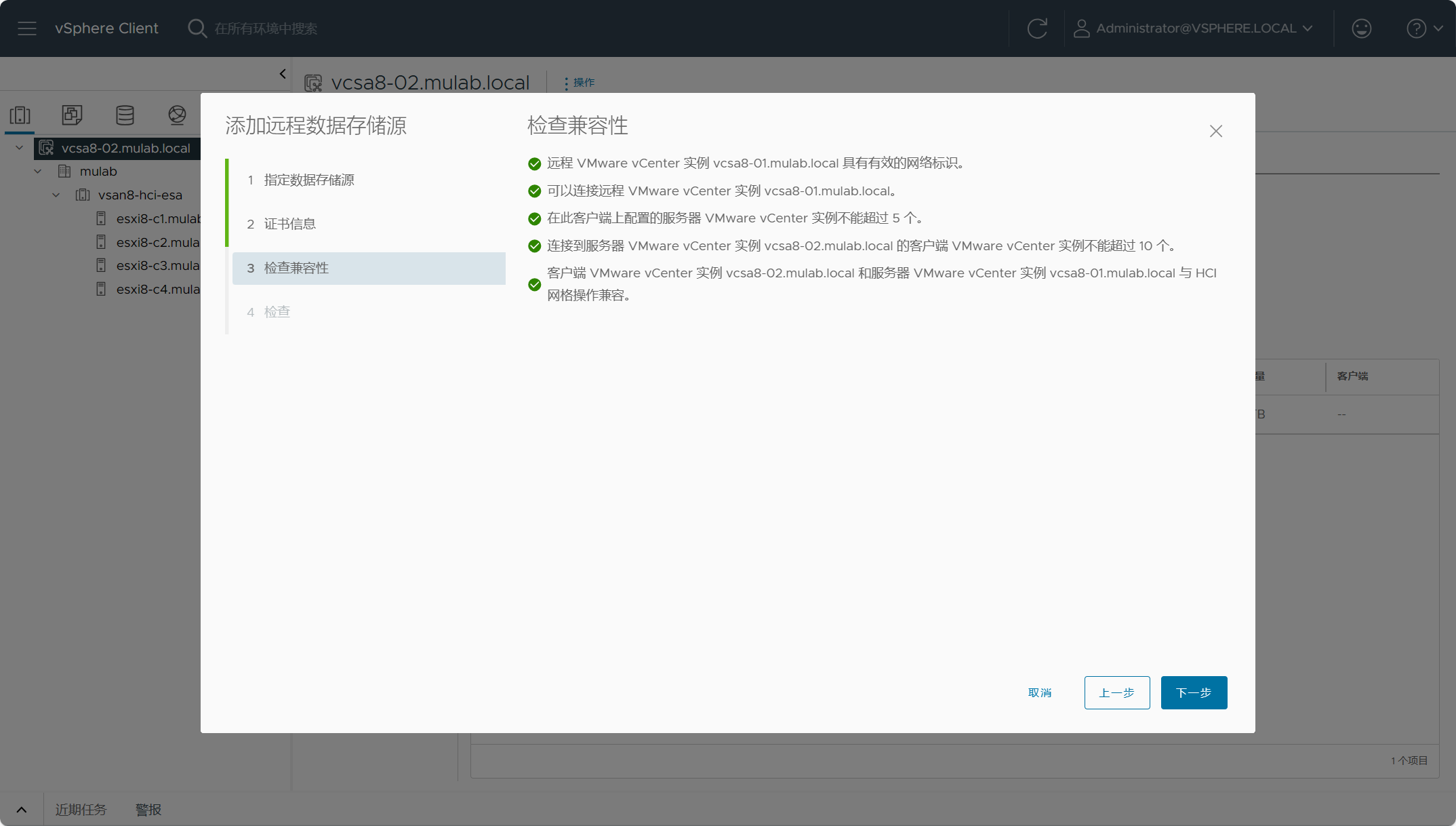Image resolution: width=1456 pixels, height=826 pixels.
Task: Select wizard step 3 检查兼容性
Action: coord(369,268)
